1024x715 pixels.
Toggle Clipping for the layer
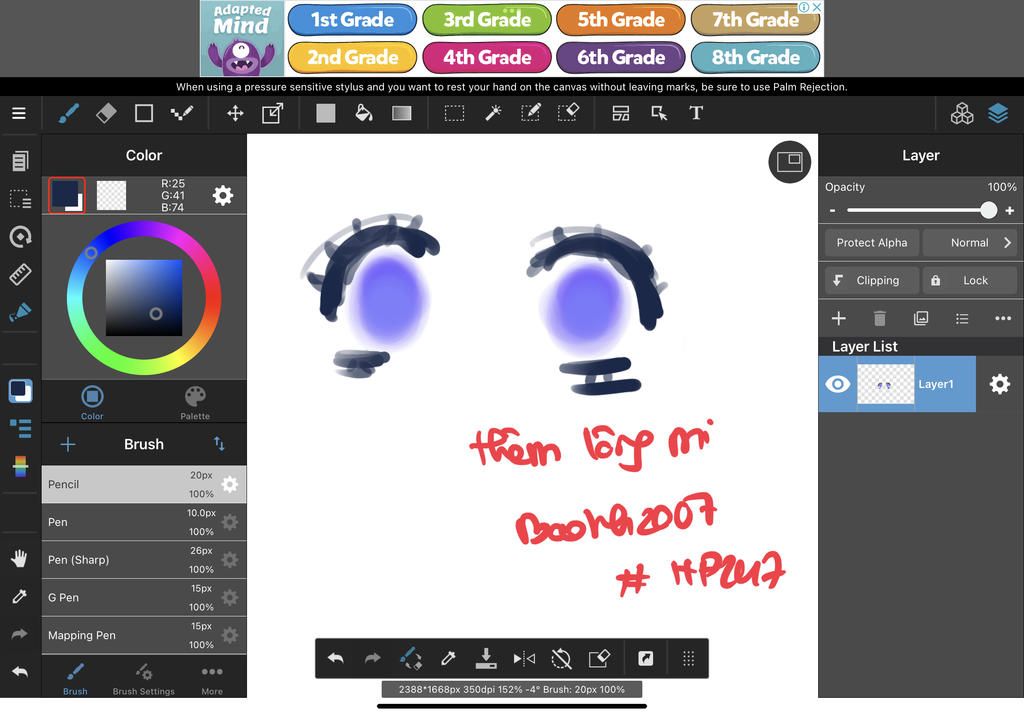coord(871,280)
